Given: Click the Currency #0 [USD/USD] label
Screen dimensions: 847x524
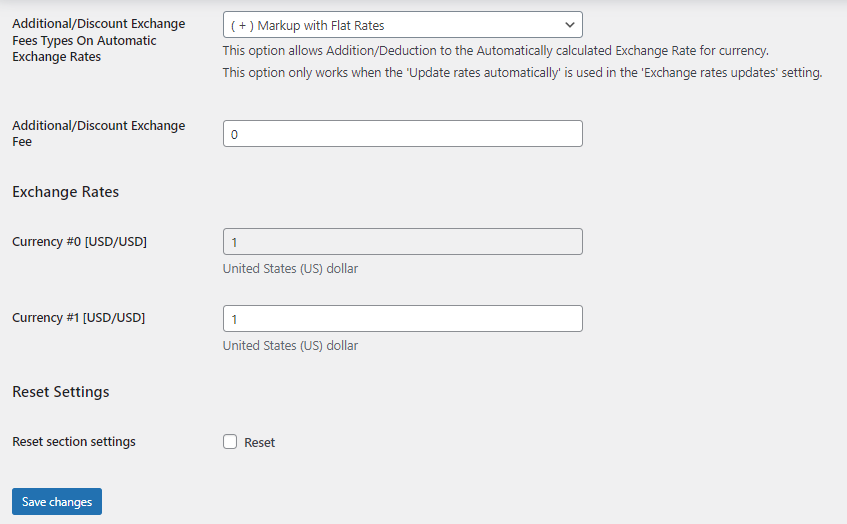Looking at the screenshot, I should (79, 241).
